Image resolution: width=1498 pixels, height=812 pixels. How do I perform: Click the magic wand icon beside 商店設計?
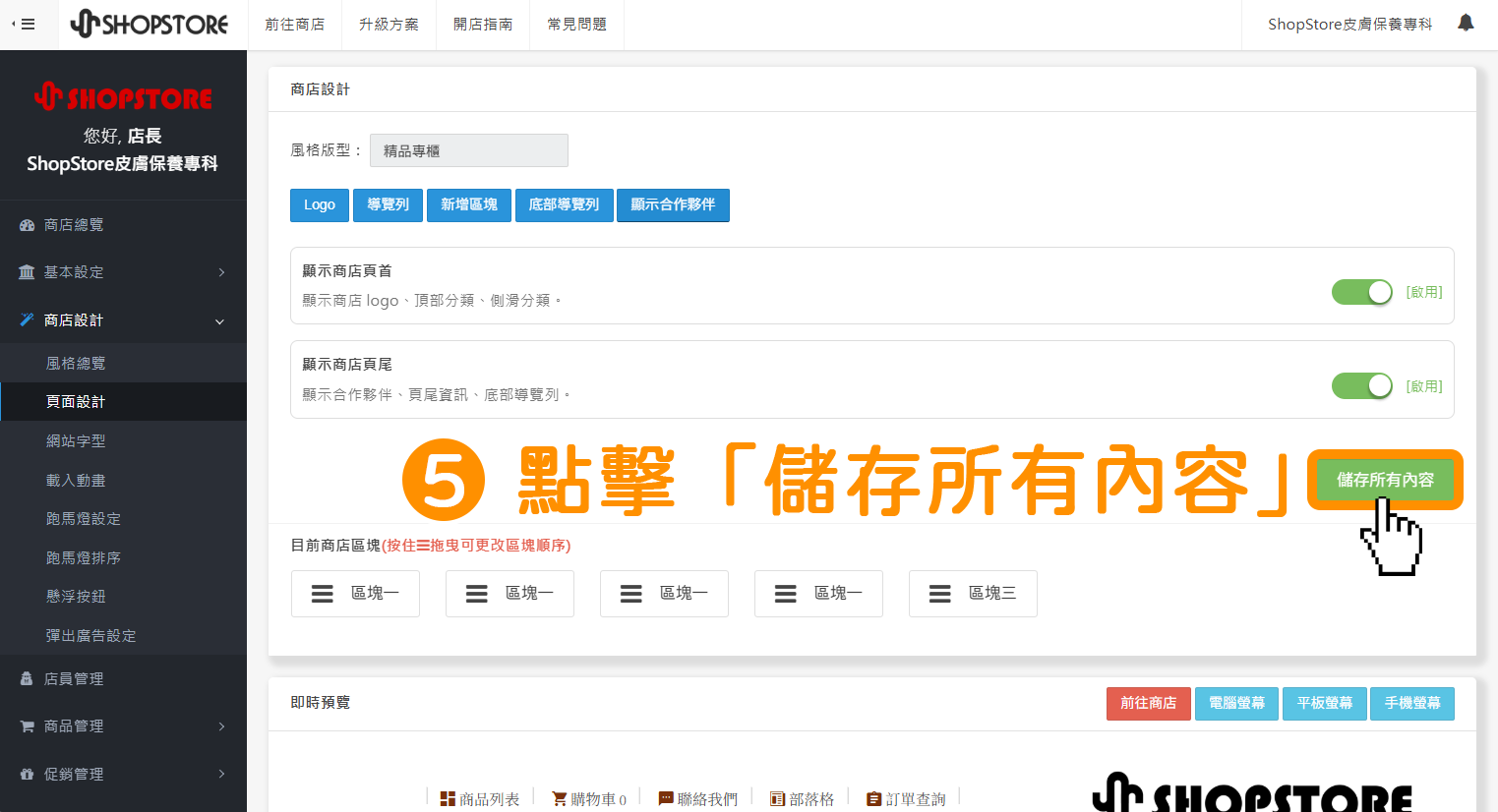27,319
